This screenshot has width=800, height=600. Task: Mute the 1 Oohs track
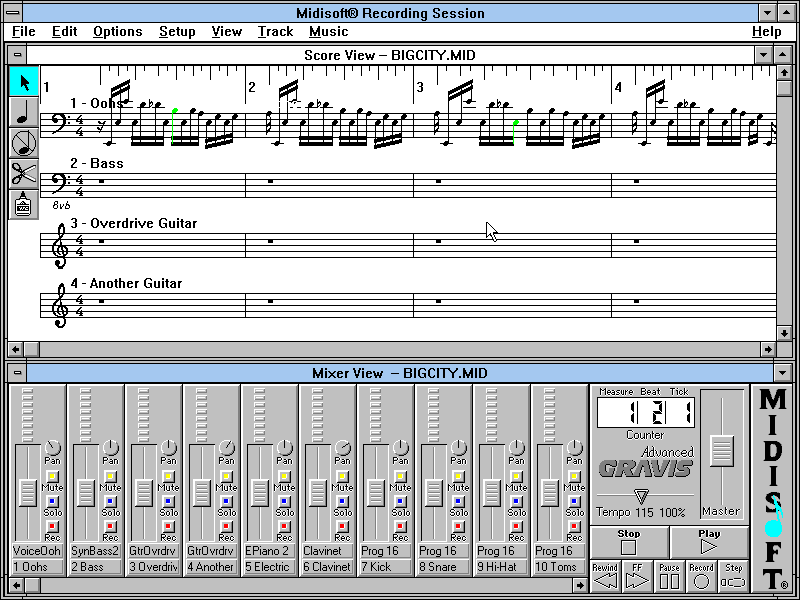(53, 476)
